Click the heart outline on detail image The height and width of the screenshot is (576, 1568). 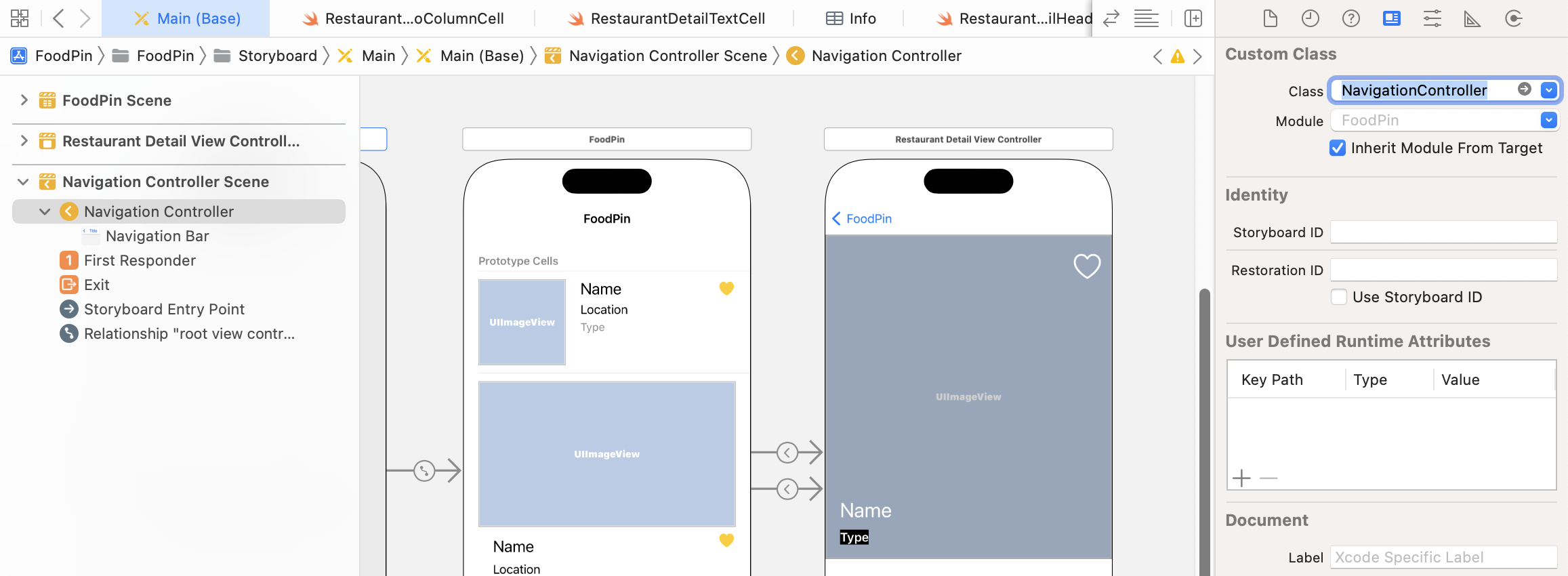coord(1087,266)
